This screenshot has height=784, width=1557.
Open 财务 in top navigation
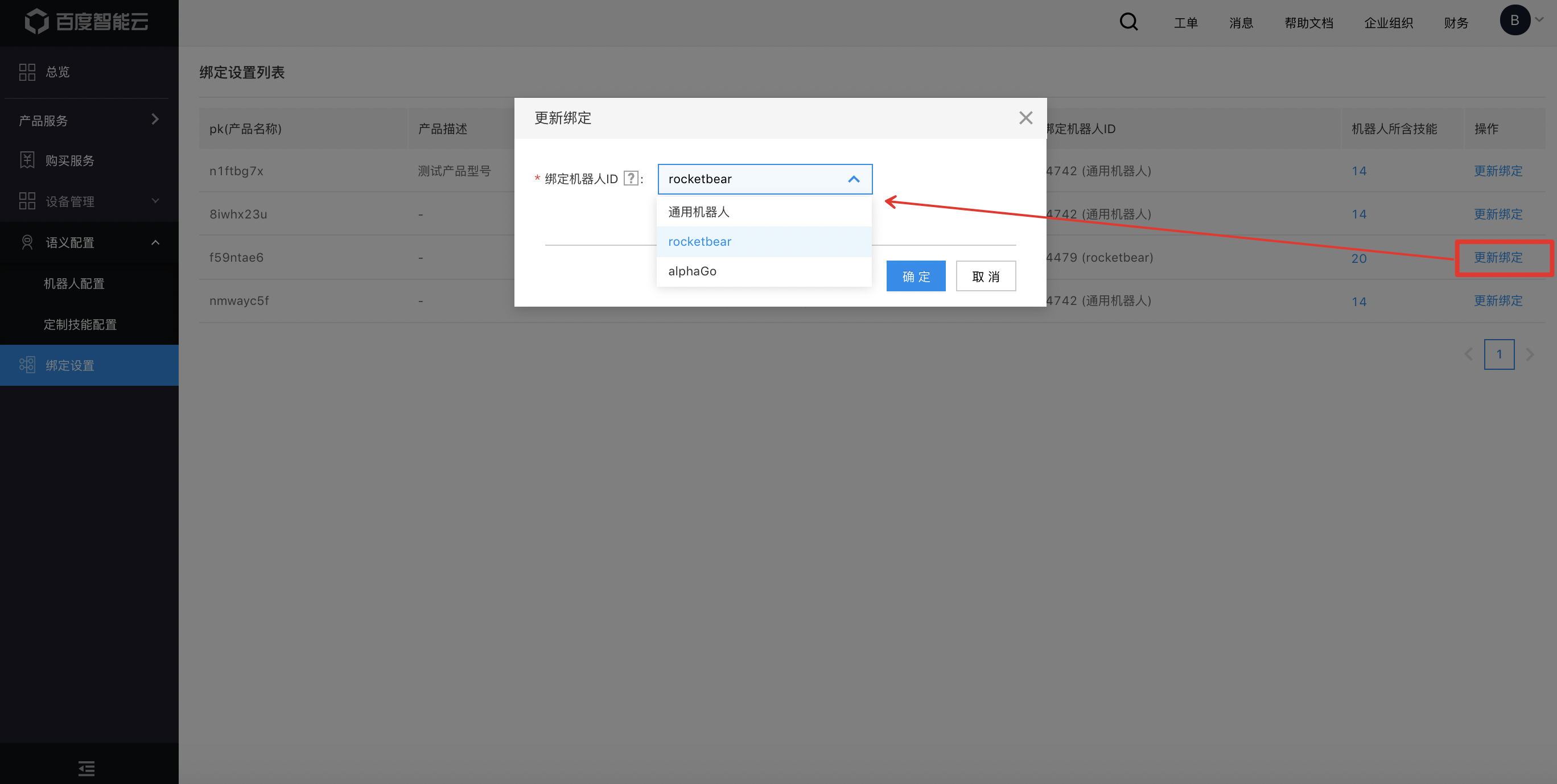click(1456, 23)
